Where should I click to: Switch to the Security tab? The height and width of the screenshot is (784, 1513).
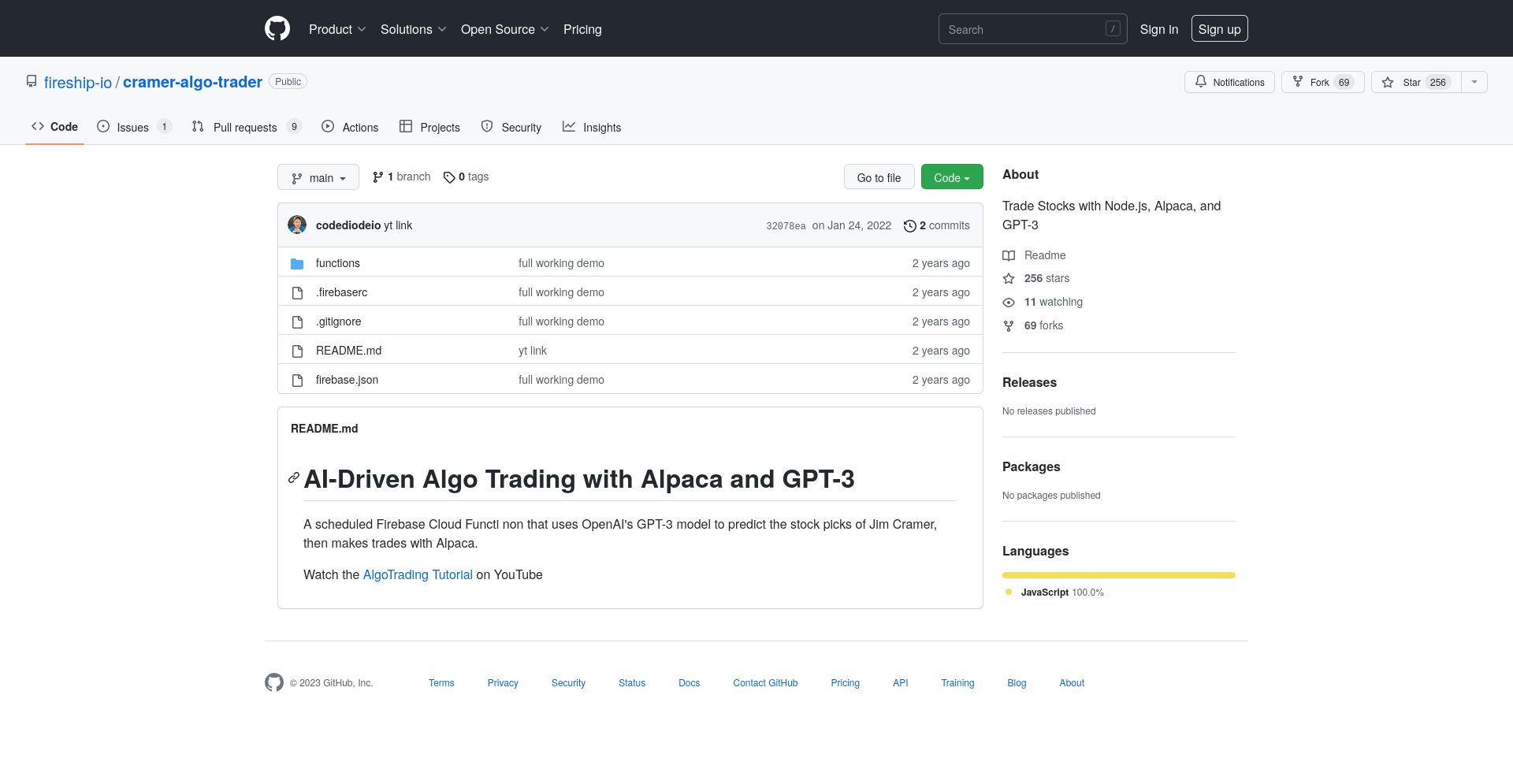[x=511, y=127]
